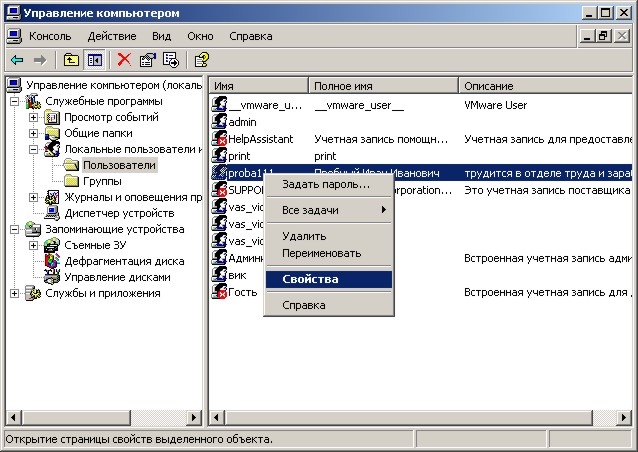Choose Свойства in the context menu

[310, 279]
